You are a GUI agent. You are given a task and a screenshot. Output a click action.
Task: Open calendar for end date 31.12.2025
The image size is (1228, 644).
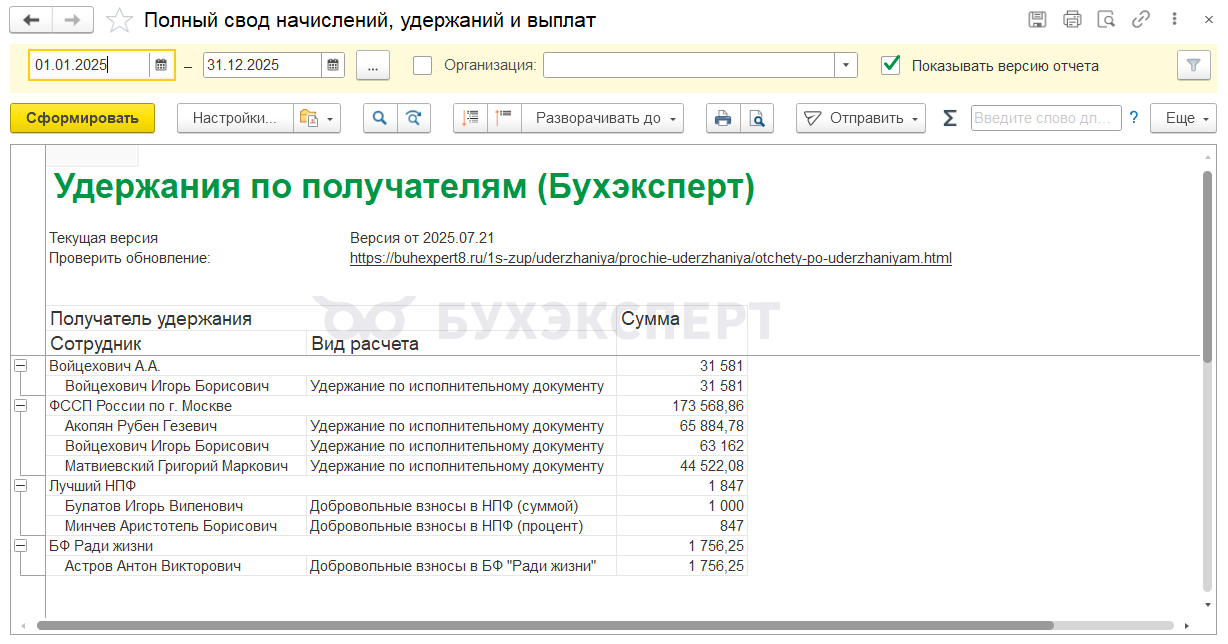(x=333, y=65)
